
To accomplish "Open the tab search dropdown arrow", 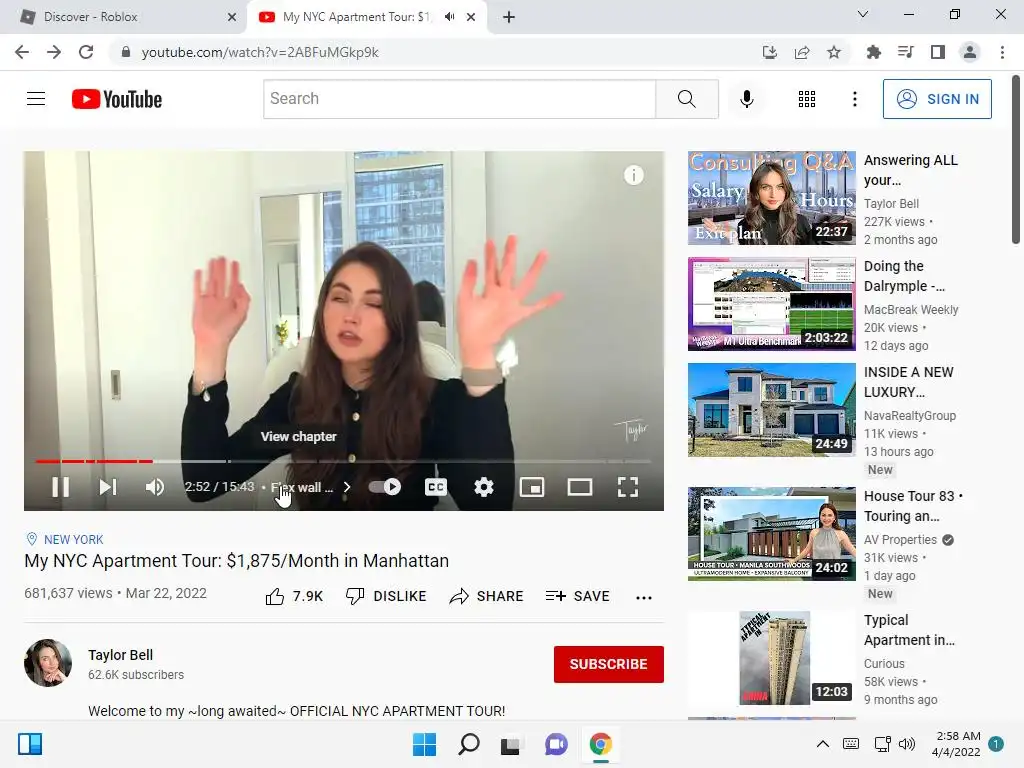I will point(862,14).
